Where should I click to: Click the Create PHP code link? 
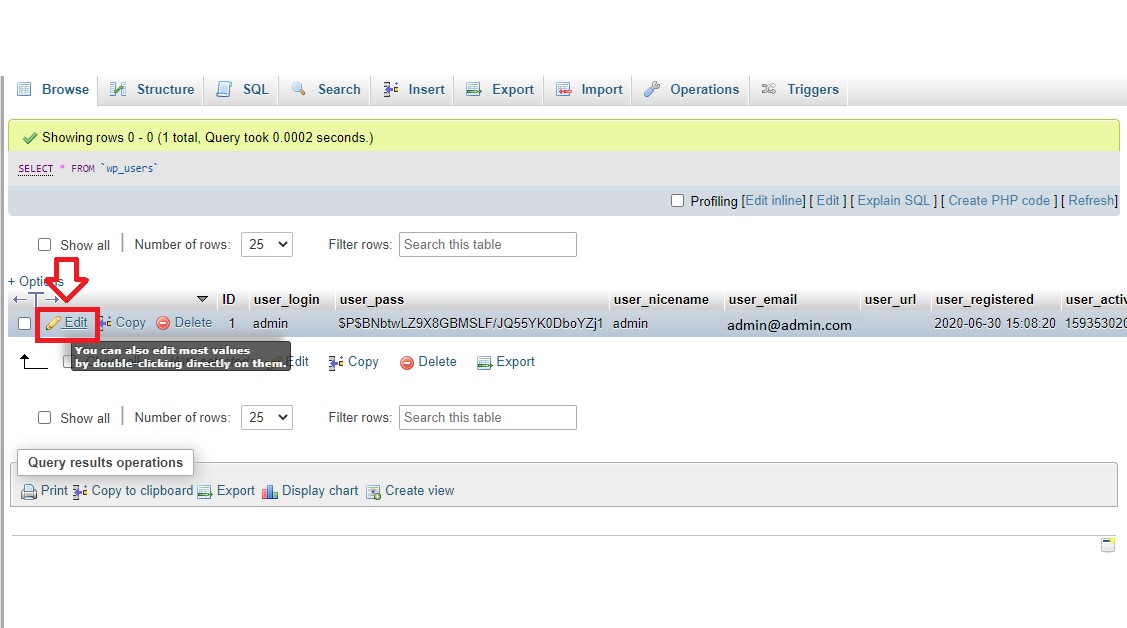coord(999,200)
